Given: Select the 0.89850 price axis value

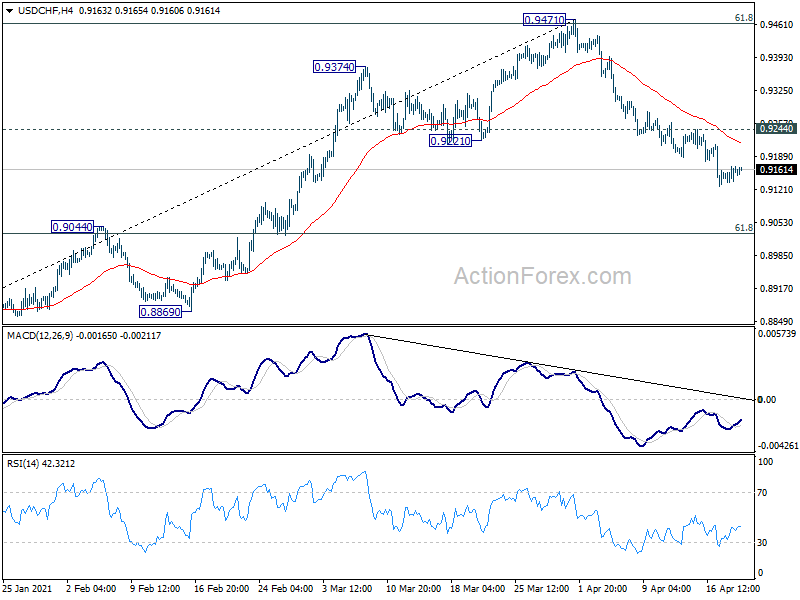Looking at the screenshot, I should tap(777, 256).
